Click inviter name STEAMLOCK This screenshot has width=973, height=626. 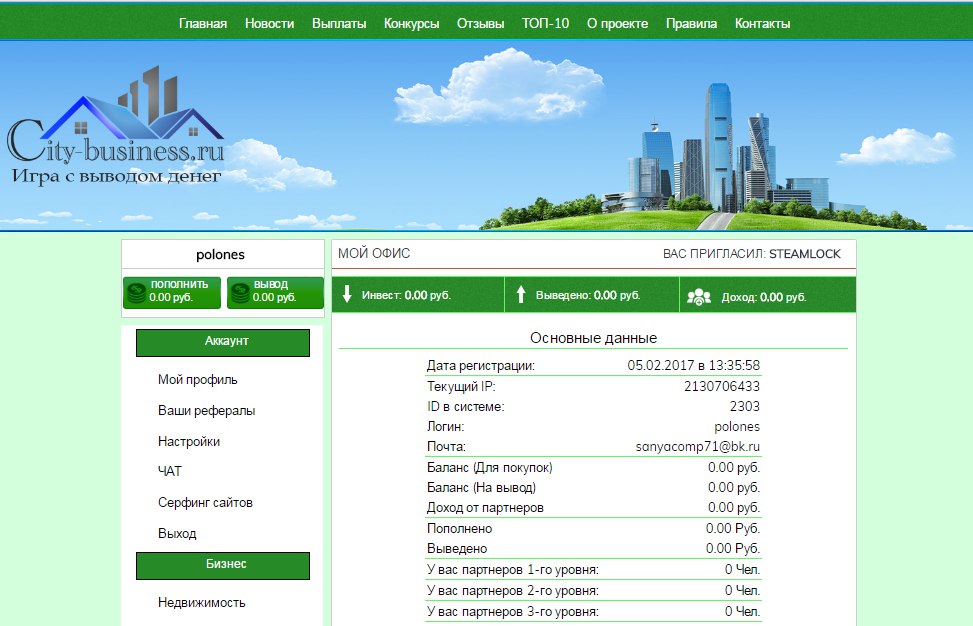[x=805, y=254]
